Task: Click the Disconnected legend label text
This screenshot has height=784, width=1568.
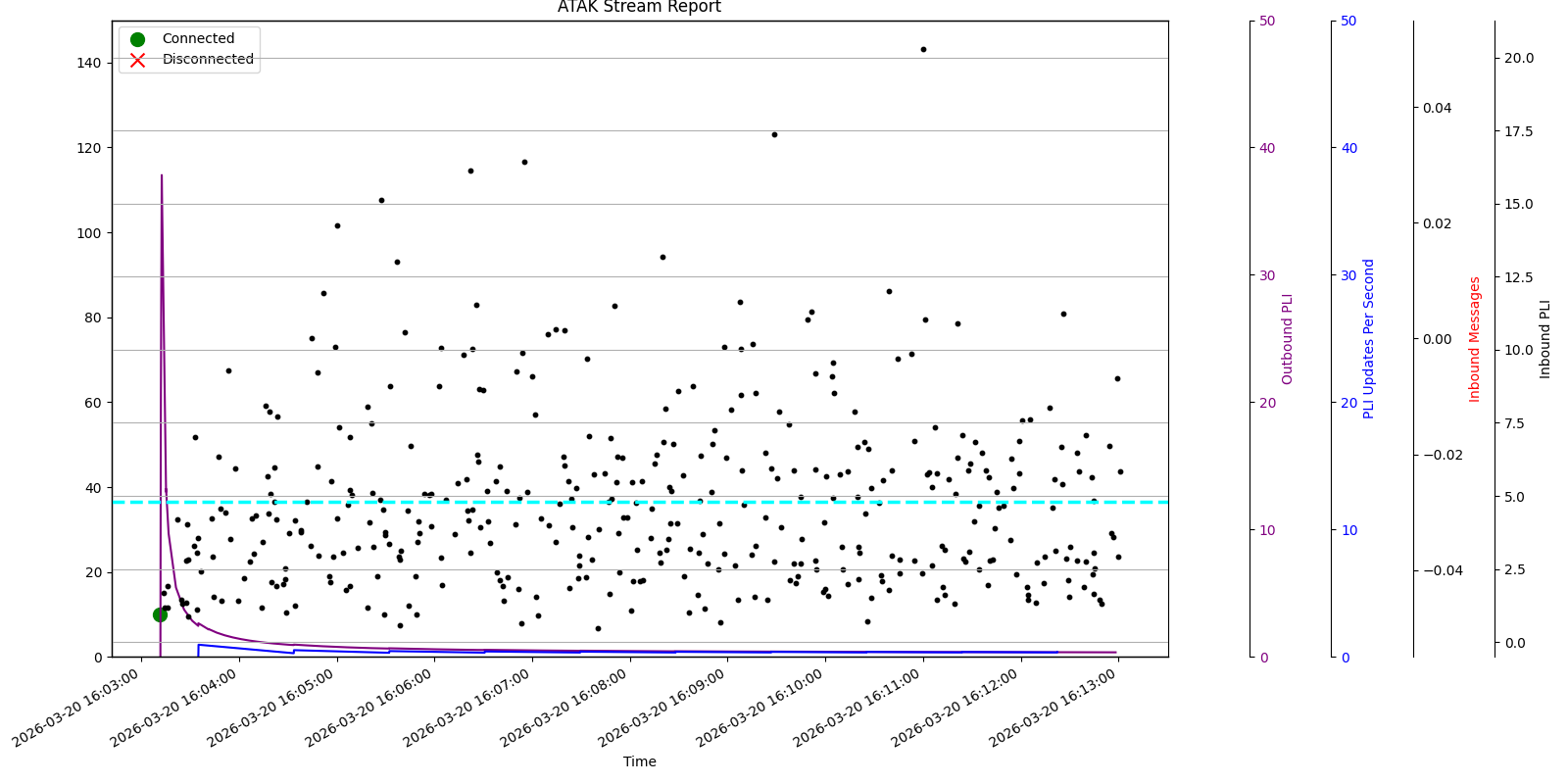Action: 208,60
